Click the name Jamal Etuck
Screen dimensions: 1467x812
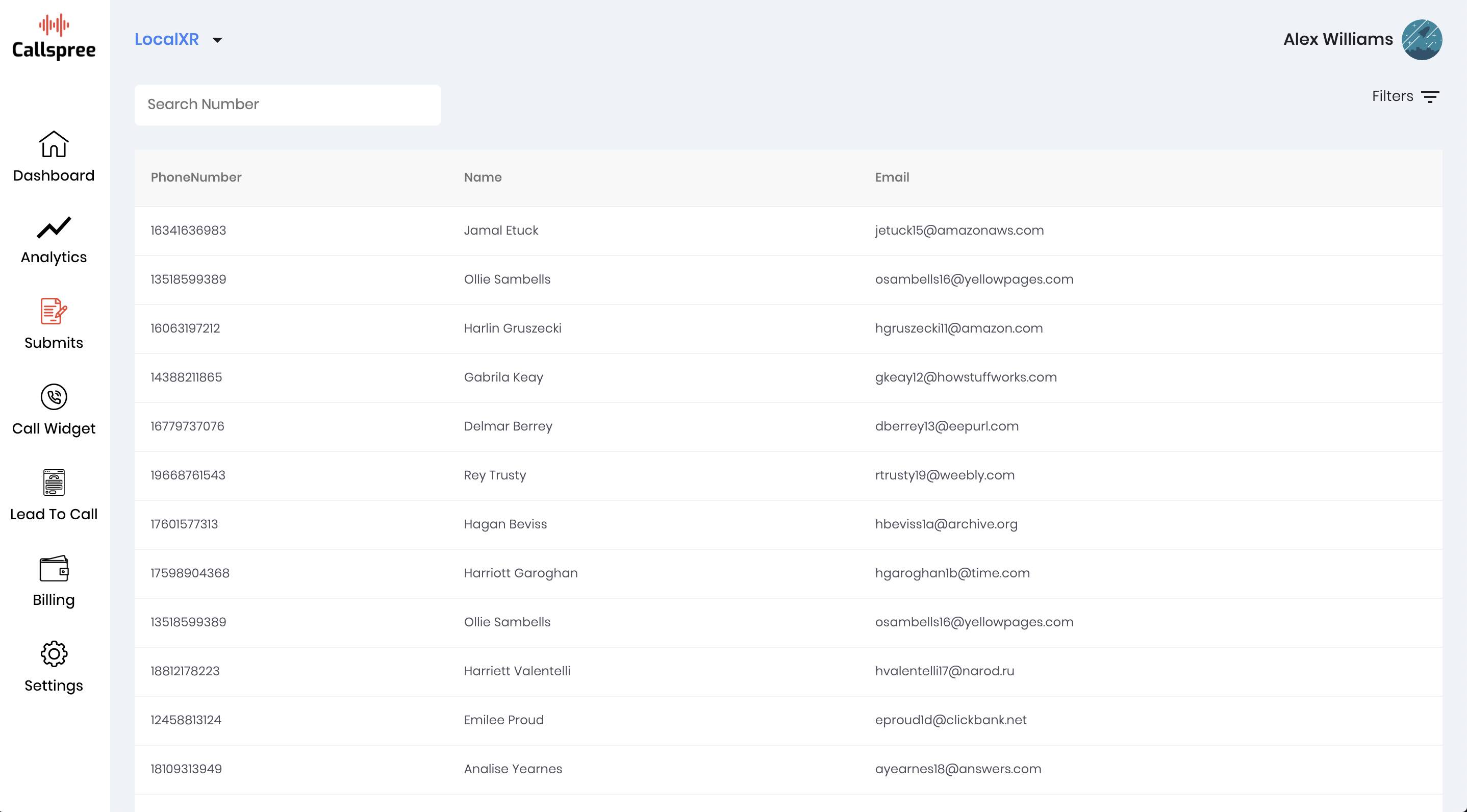pyautogui.click(x=500, y=230)
